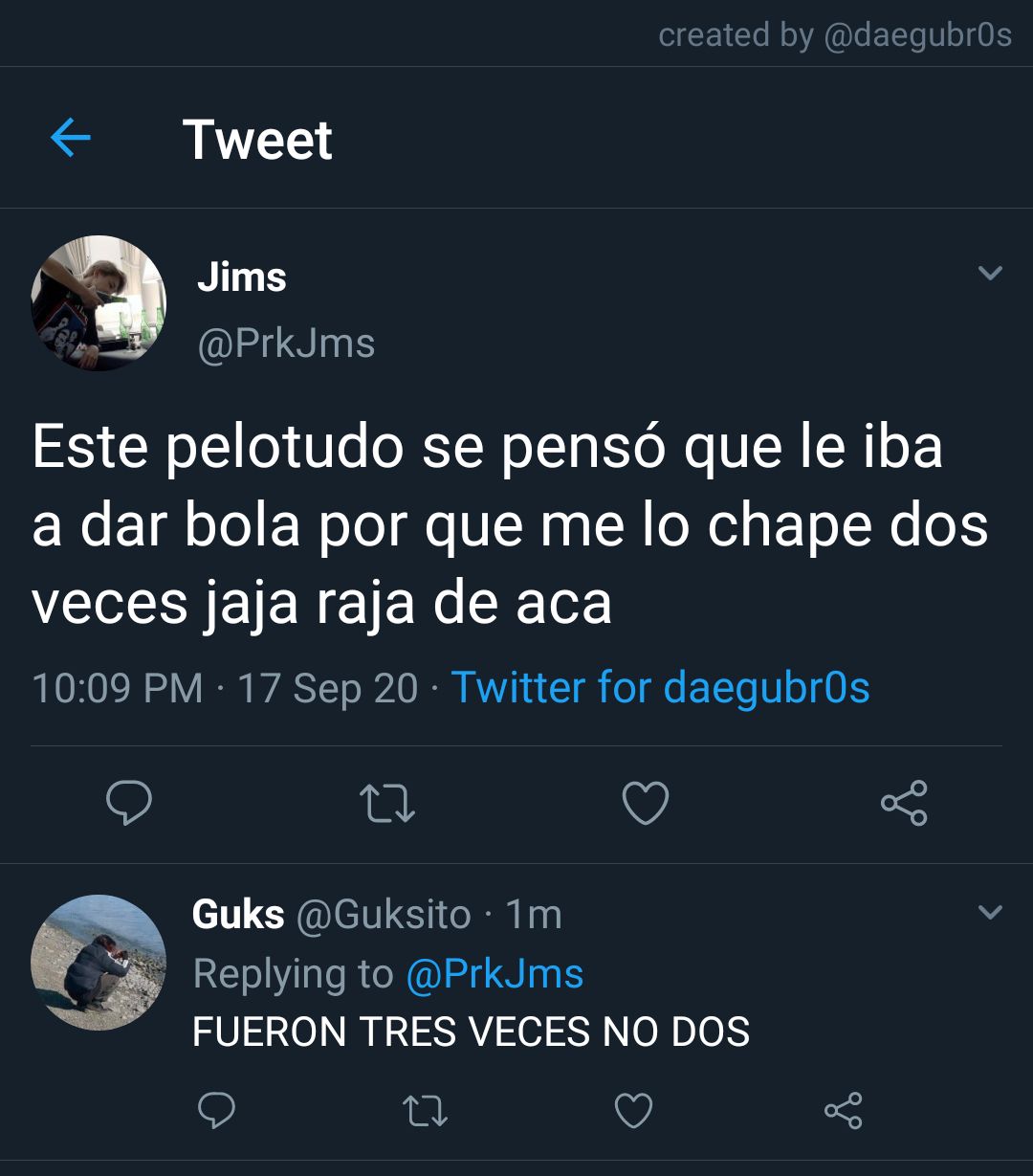View Guks profile avatar
Viewport: 1033px width, 1176px height.
(x=99, y=962)
